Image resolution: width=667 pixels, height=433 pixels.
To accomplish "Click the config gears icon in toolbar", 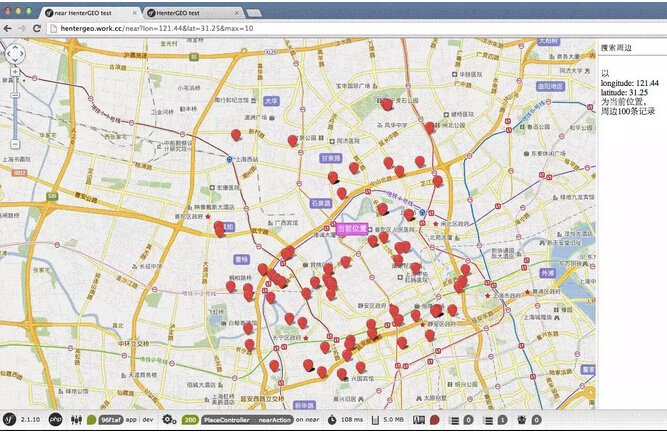I will [169, 420].
